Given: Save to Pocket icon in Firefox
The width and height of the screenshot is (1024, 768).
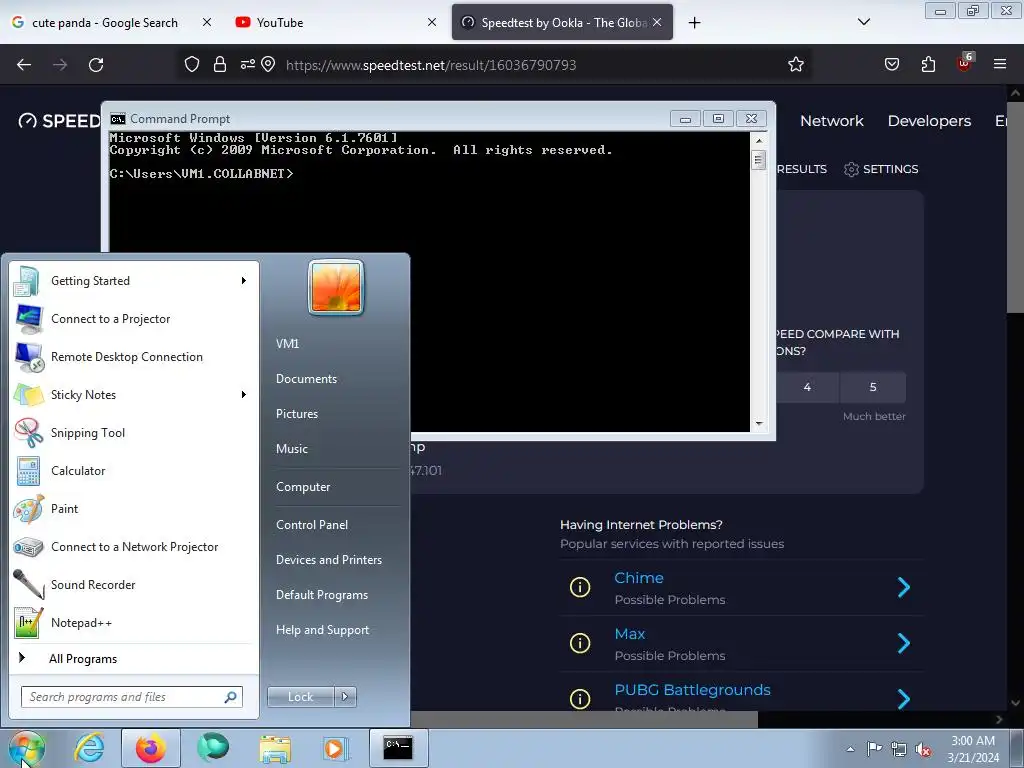Looking at the screenshot, I should coord(891,64).
